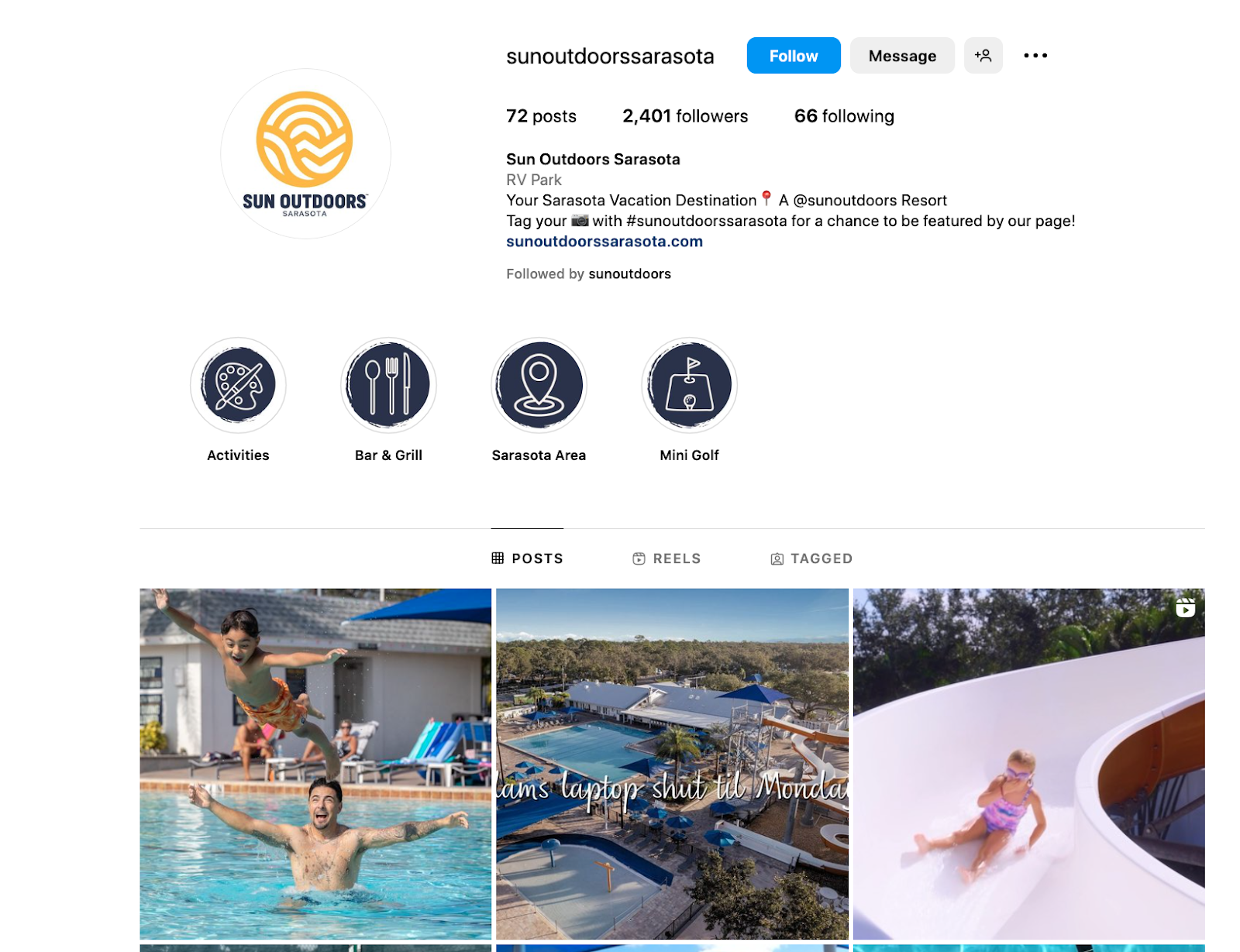Screen dimensions: 1240x952
Task: Click the reel icon on slide video
Action: coord(1185,608)
